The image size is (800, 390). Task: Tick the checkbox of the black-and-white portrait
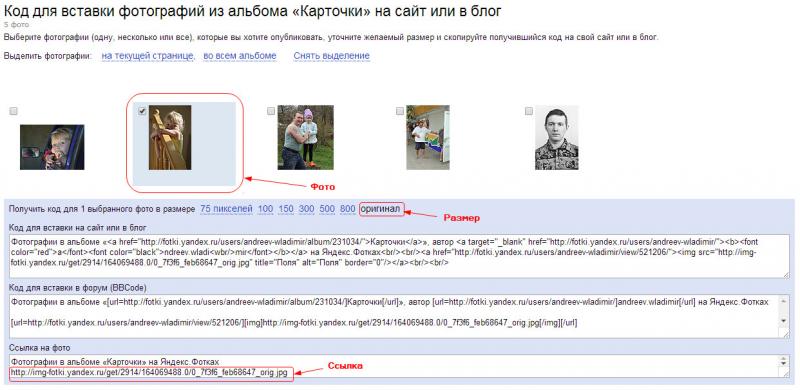(x=529, y=111)
